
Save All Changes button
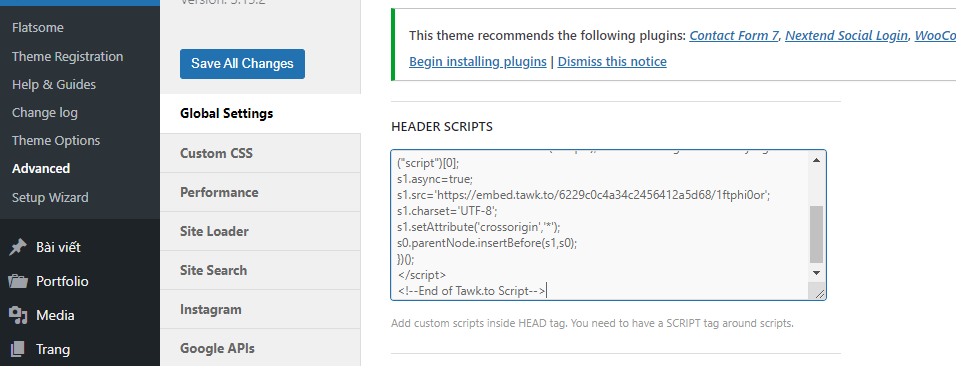pos(242,63)
